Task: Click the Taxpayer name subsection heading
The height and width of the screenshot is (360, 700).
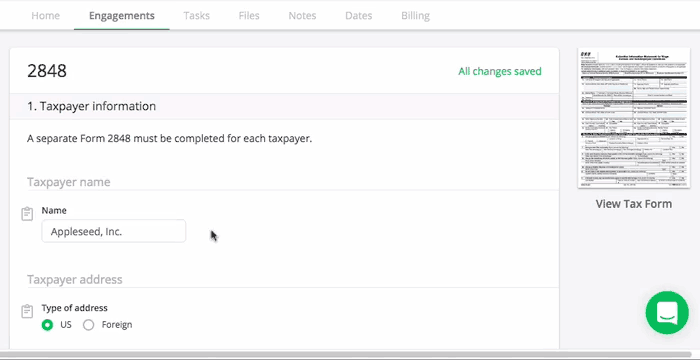Action: (69, 182)
